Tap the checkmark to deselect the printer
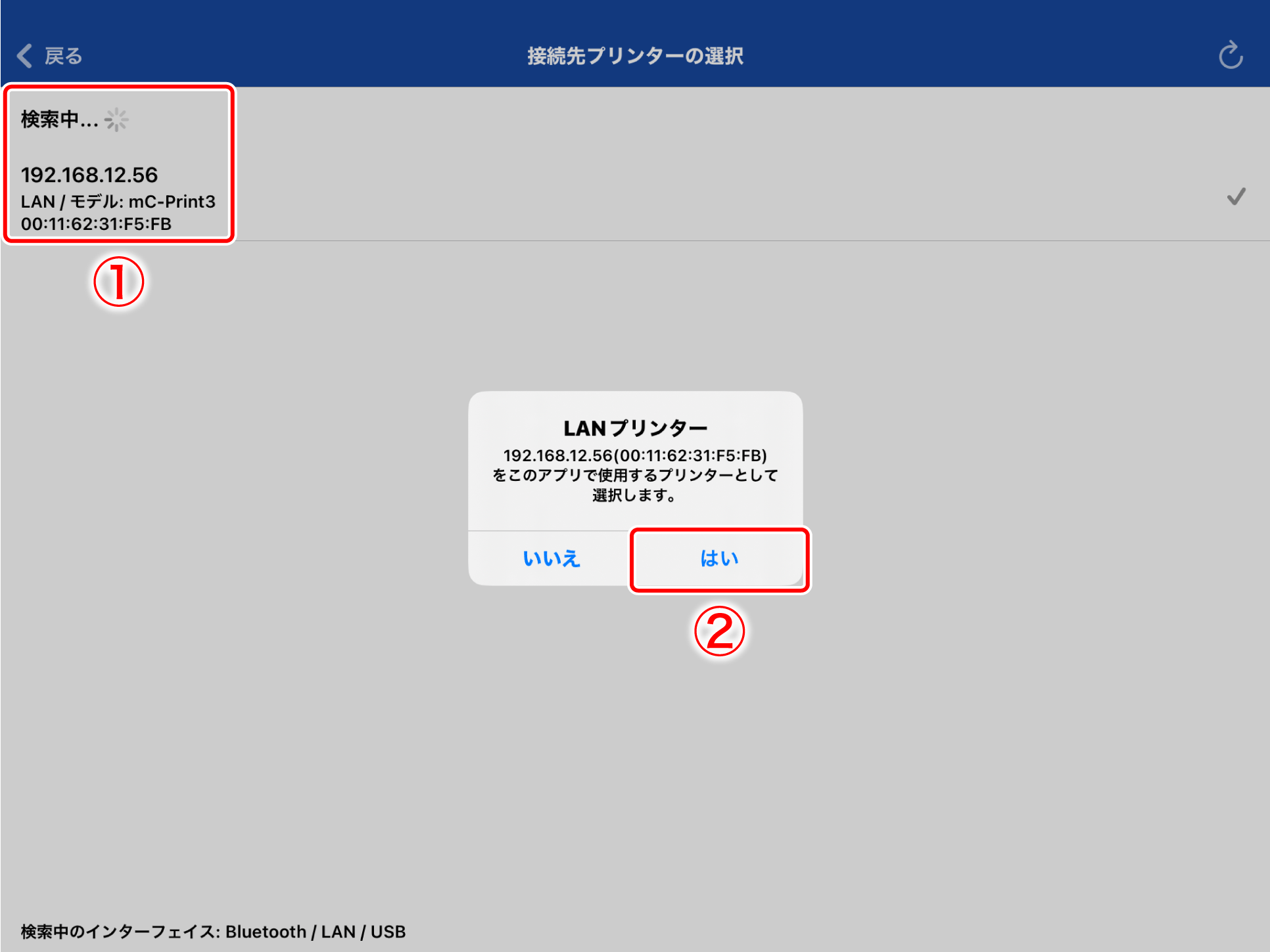 [1237, 197]
